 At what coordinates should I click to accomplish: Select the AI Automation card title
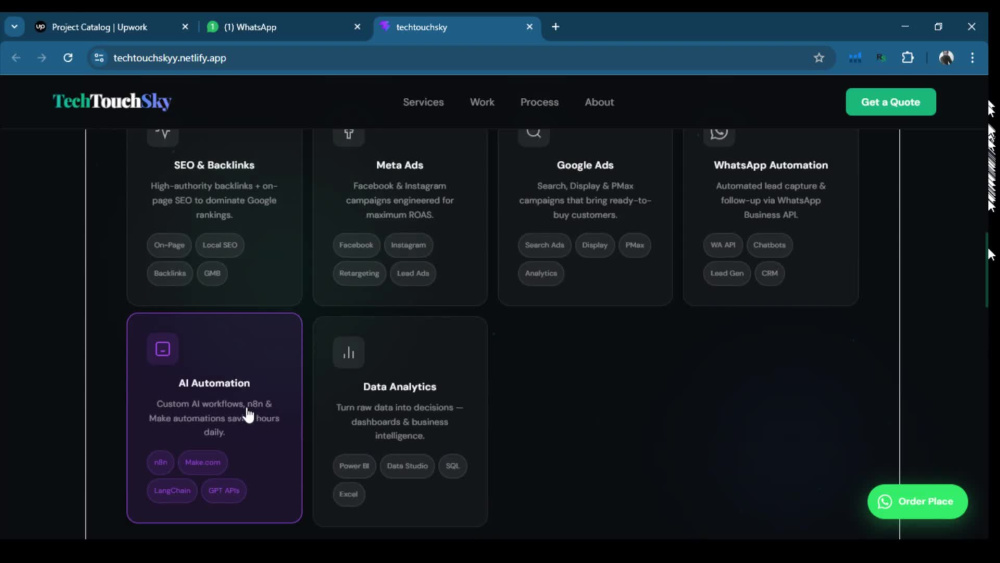click(x=214, y=383)
